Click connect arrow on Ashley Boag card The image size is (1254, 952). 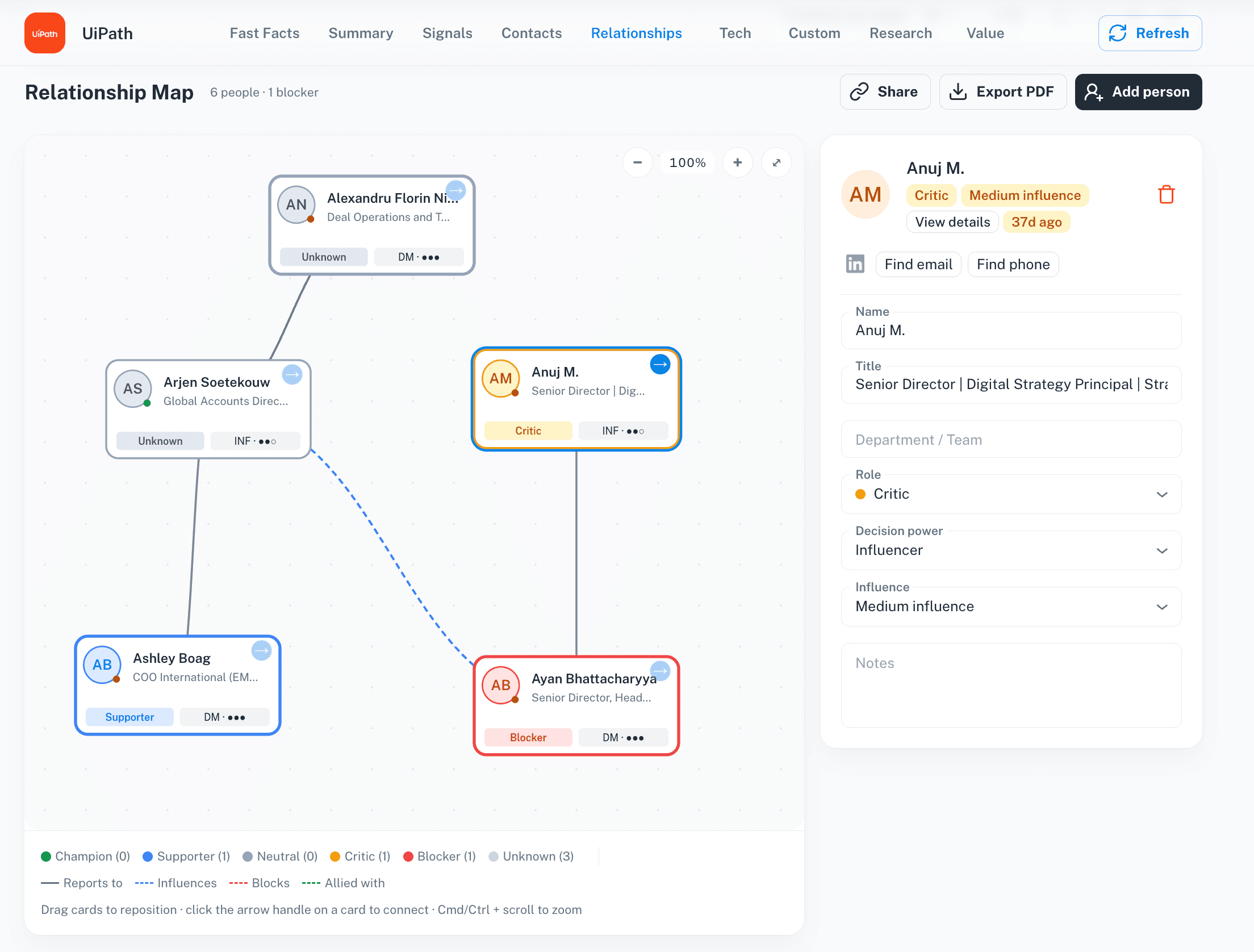261,650
